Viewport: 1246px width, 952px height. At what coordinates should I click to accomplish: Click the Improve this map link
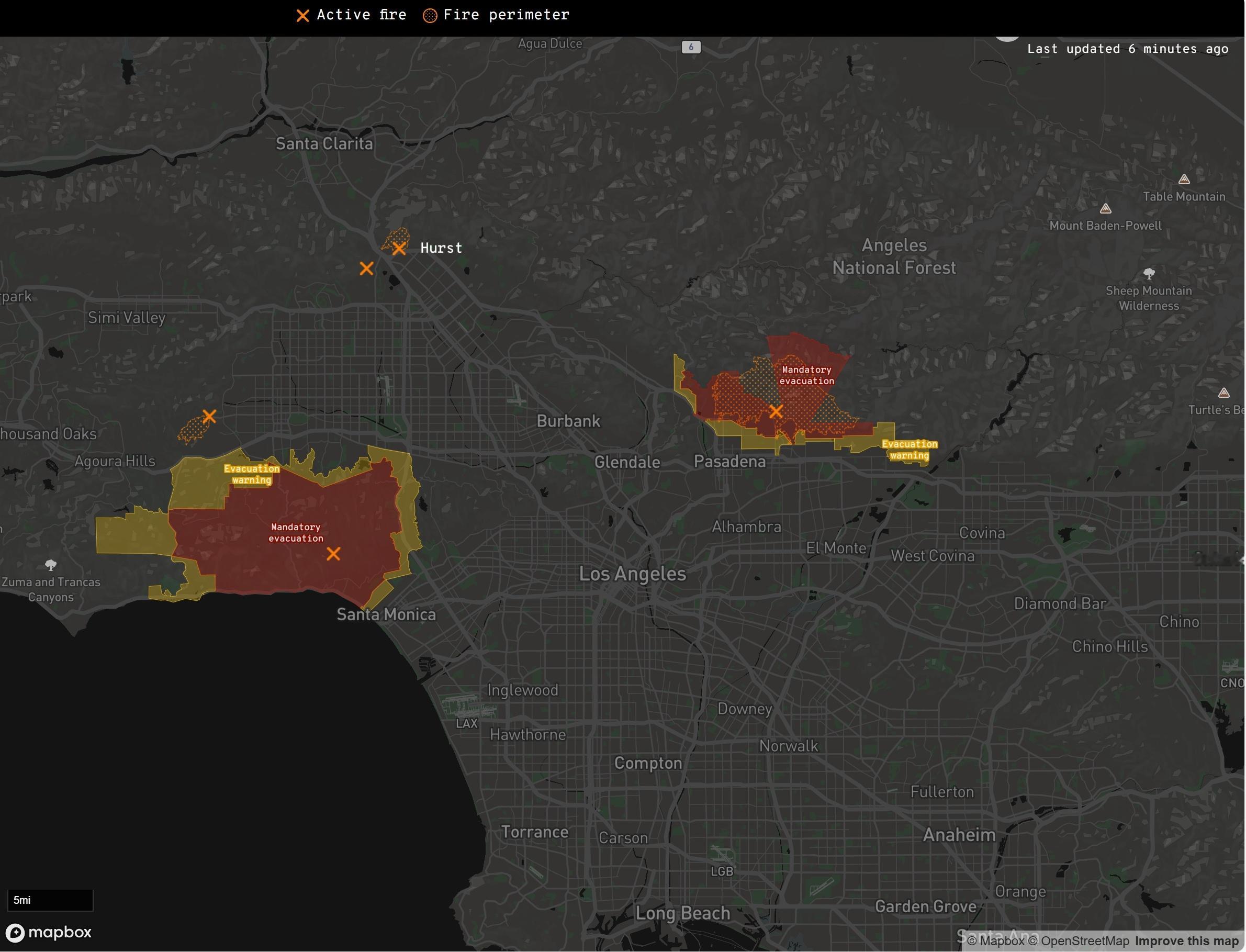click(1186, 941)
